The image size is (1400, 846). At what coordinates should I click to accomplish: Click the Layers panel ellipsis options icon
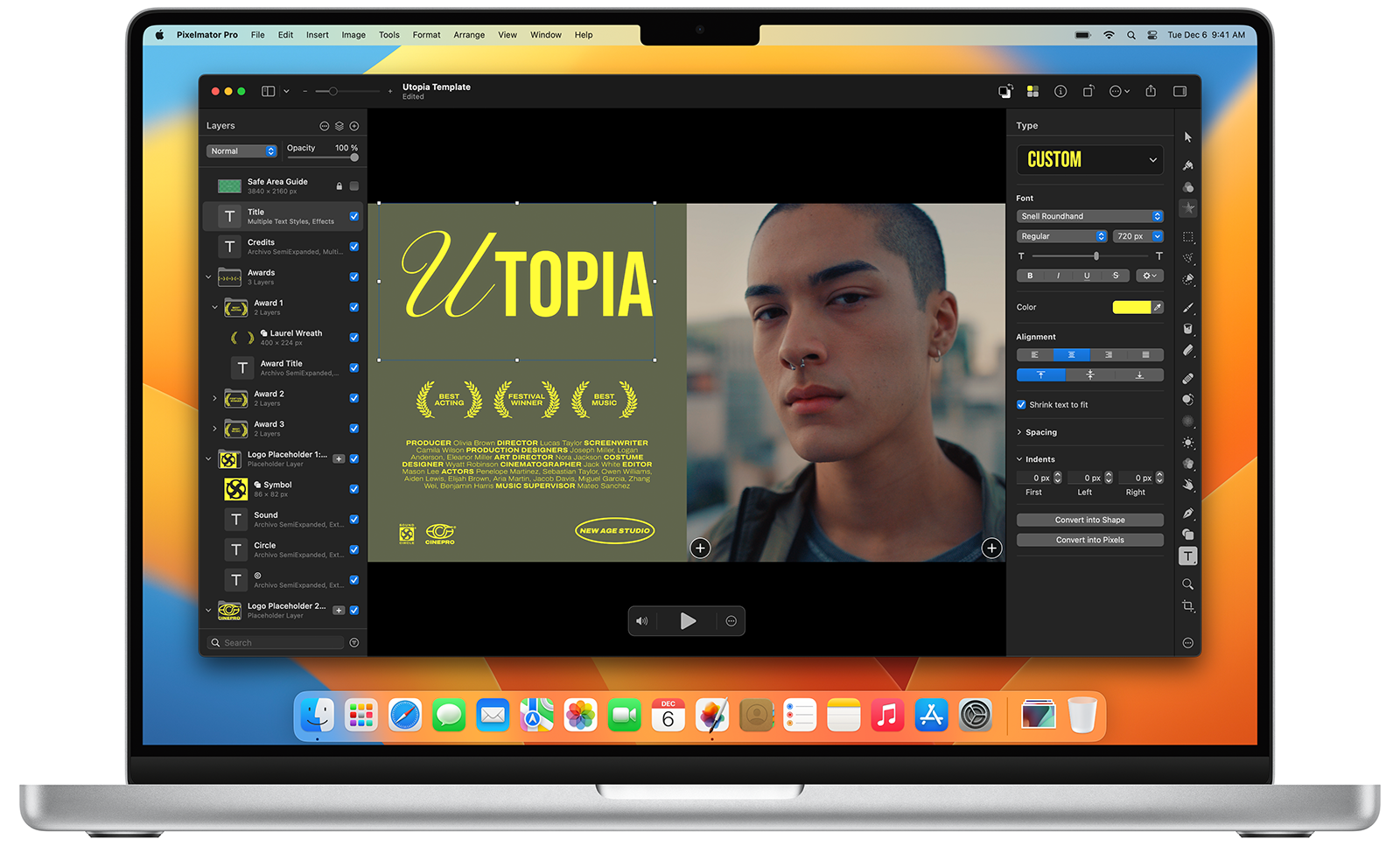pyautogui.click(x=325, y=126)
